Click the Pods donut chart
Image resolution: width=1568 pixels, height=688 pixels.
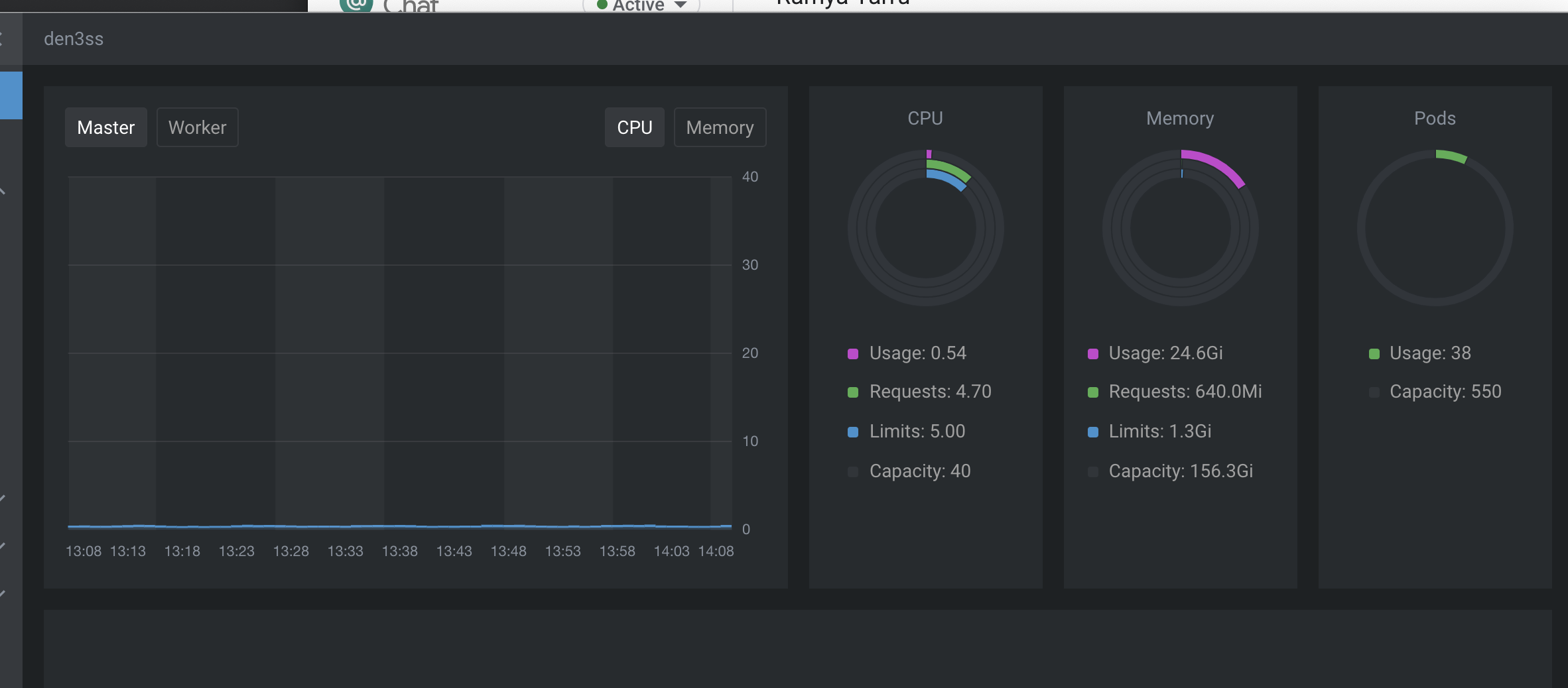tap(1435, 227)
